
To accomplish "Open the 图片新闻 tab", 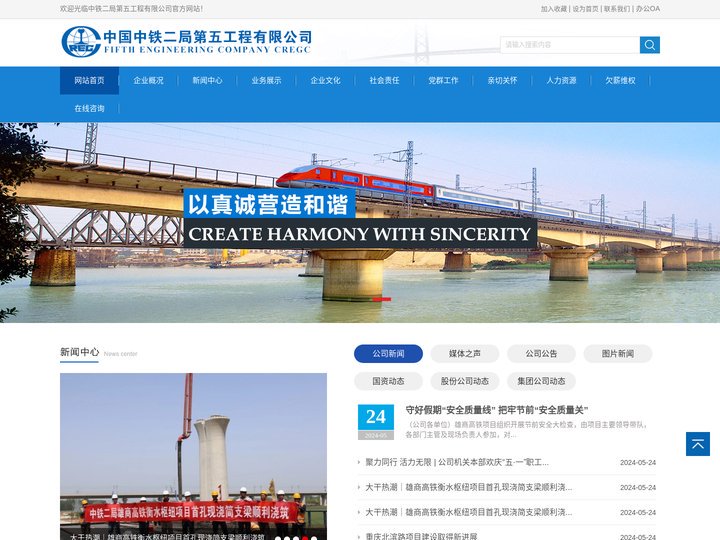I will (618, 354).
